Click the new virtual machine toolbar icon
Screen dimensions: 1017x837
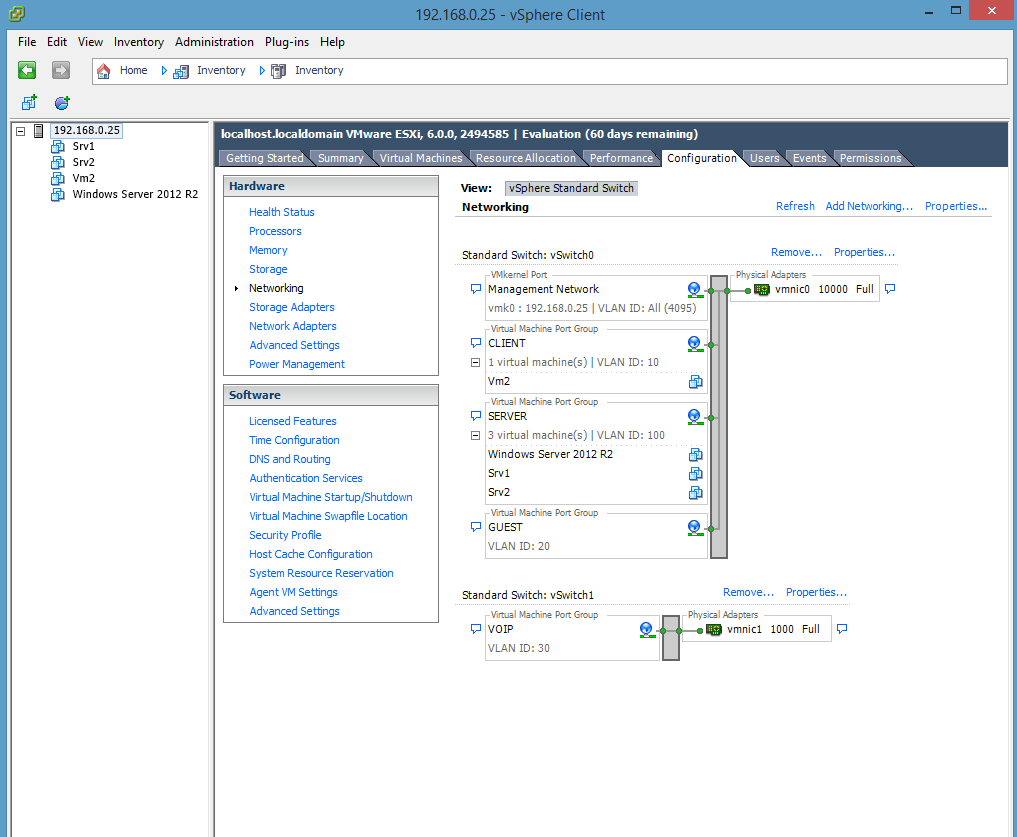pos(29,103)
